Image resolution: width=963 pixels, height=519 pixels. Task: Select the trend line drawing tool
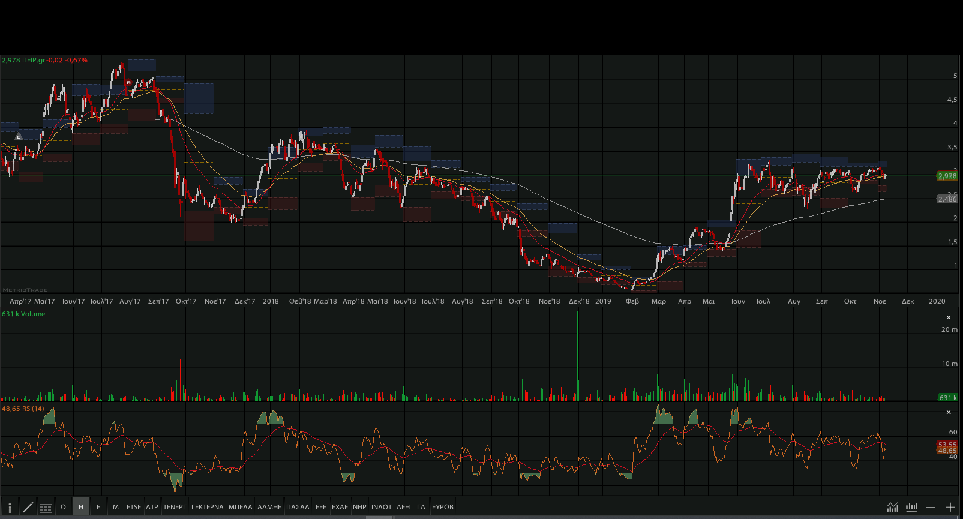(27, 508)
